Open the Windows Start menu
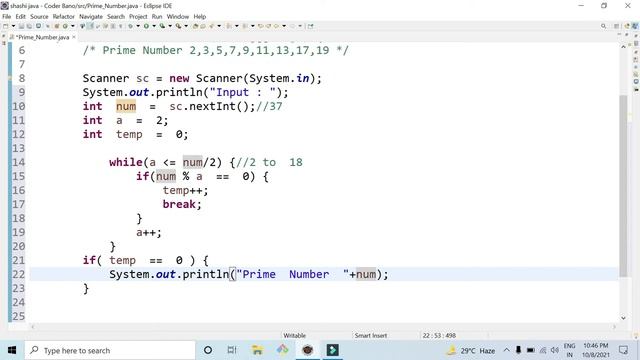 [x=12, y=350]
